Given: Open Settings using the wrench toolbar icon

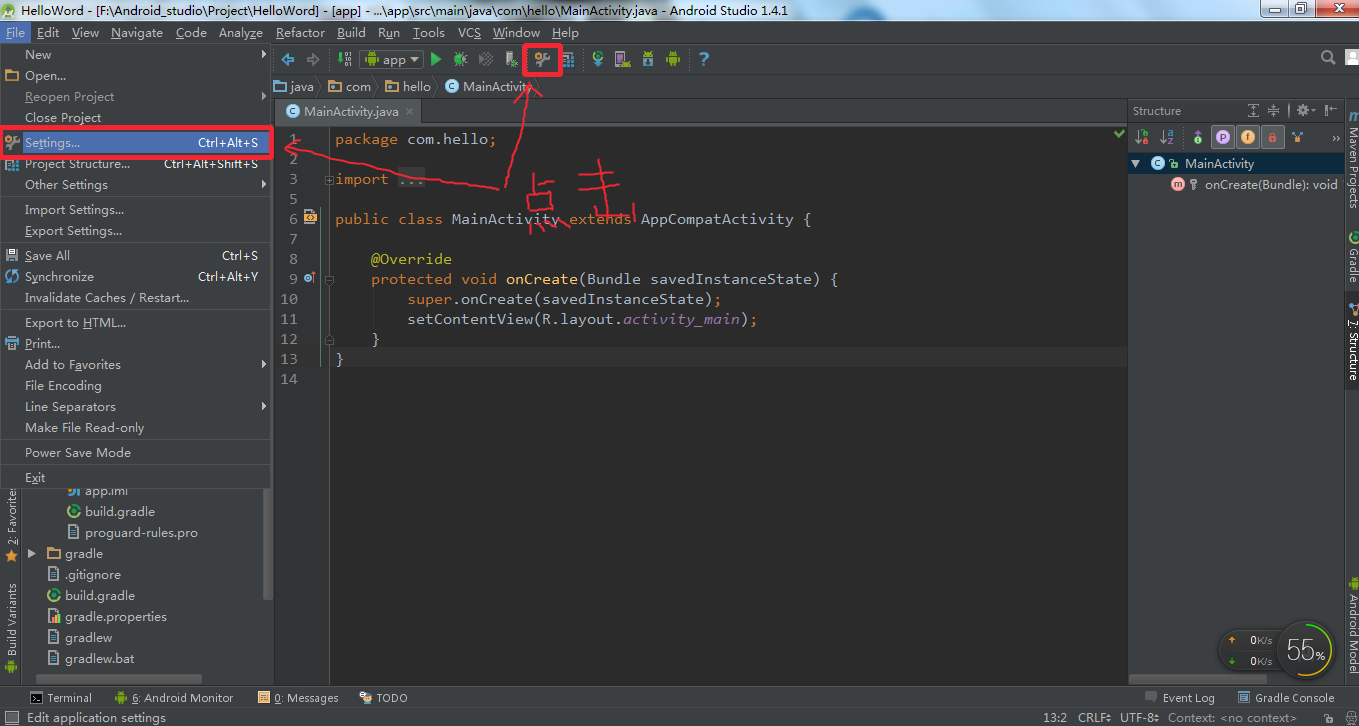Looking at the screenshot, I should (543, 60).
